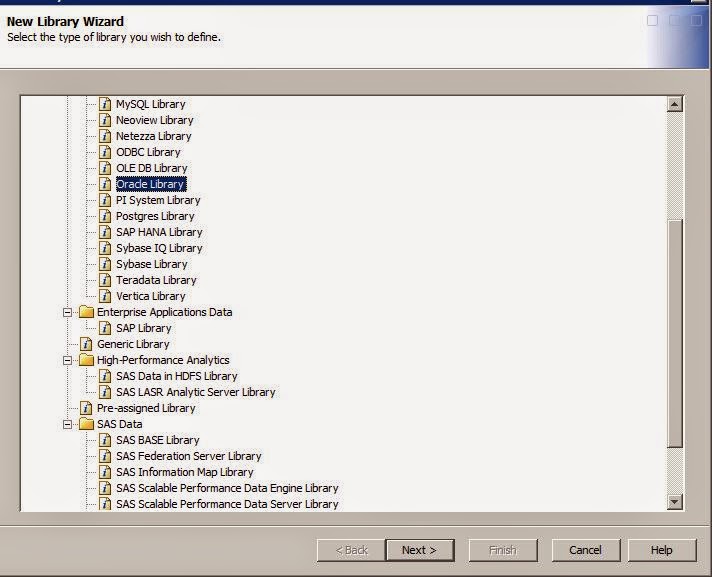Choose SAS Data in HDFS Library label
The width and height of the screenshot is (712, 577).
pos(177,376)
